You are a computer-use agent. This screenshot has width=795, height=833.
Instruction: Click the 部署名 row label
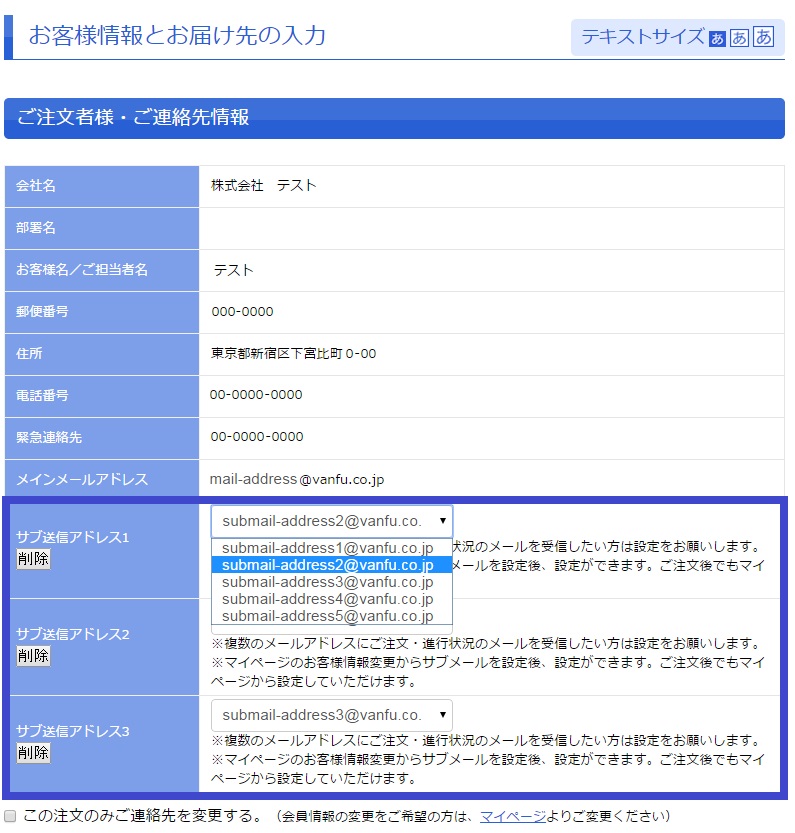point(36,227)
